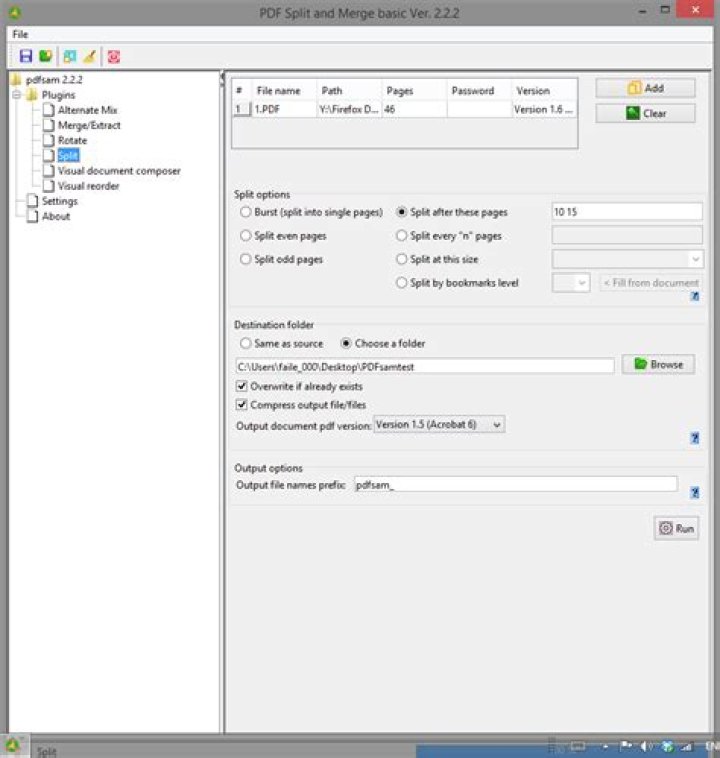Click the pdfsam icon at the bottom-left corner
The width and height of the screenshot is (720, 758).
coord(13,745)
